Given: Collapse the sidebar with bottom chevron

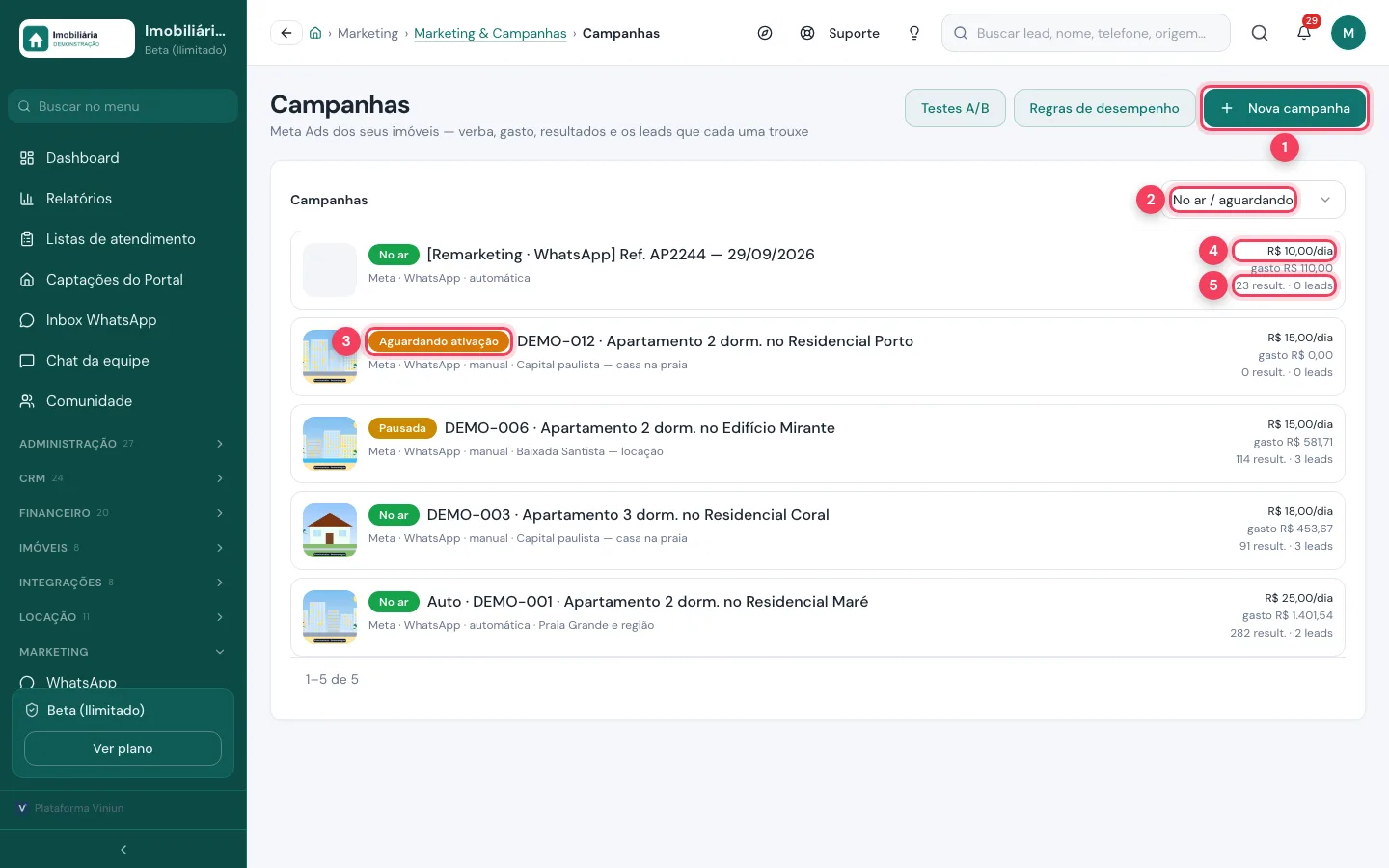Looking at the screenshot, I should 123,850.
